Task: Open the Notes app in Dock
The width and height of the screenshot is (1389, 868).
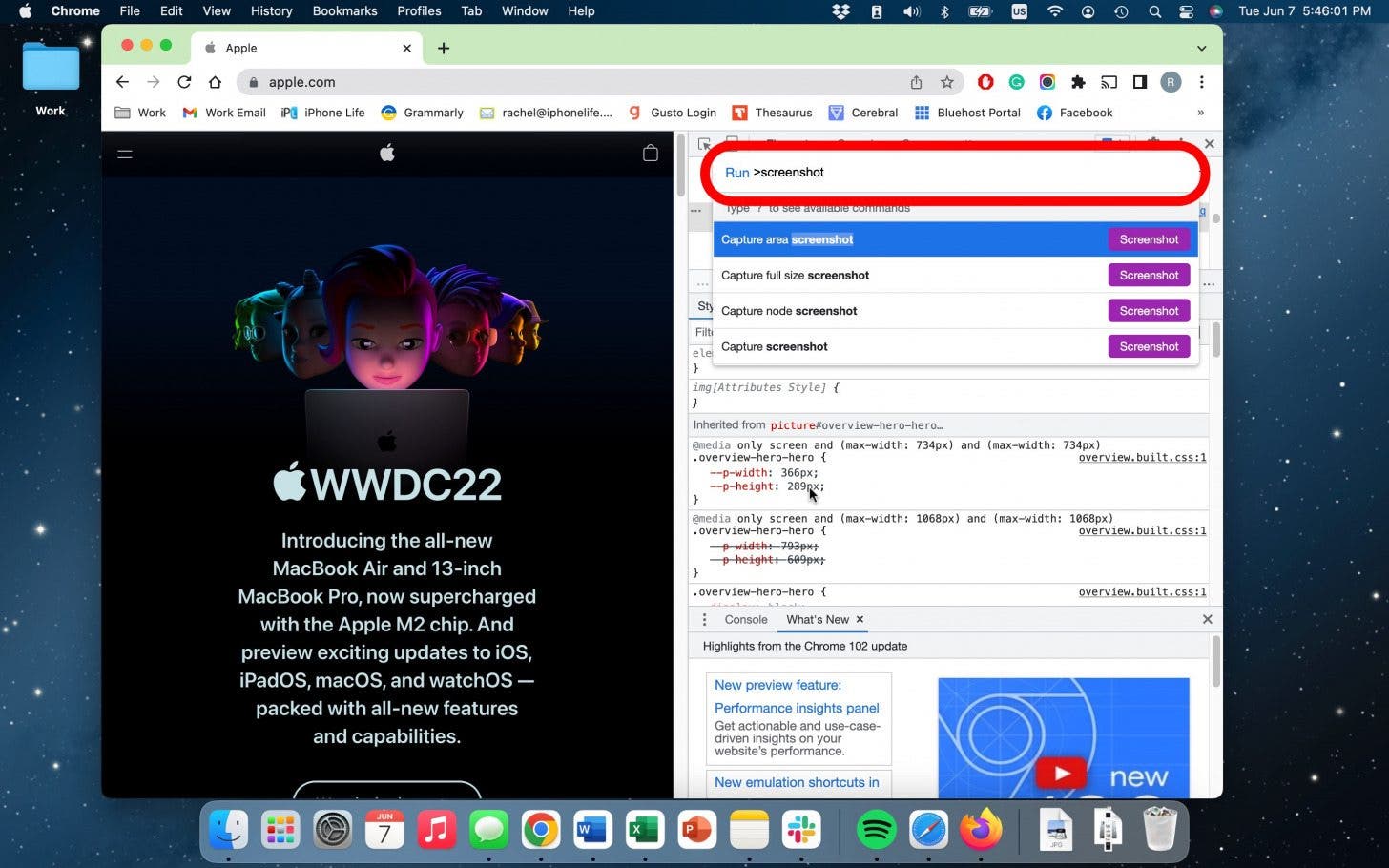Action: pyautogui.click(x=749, y=830)
